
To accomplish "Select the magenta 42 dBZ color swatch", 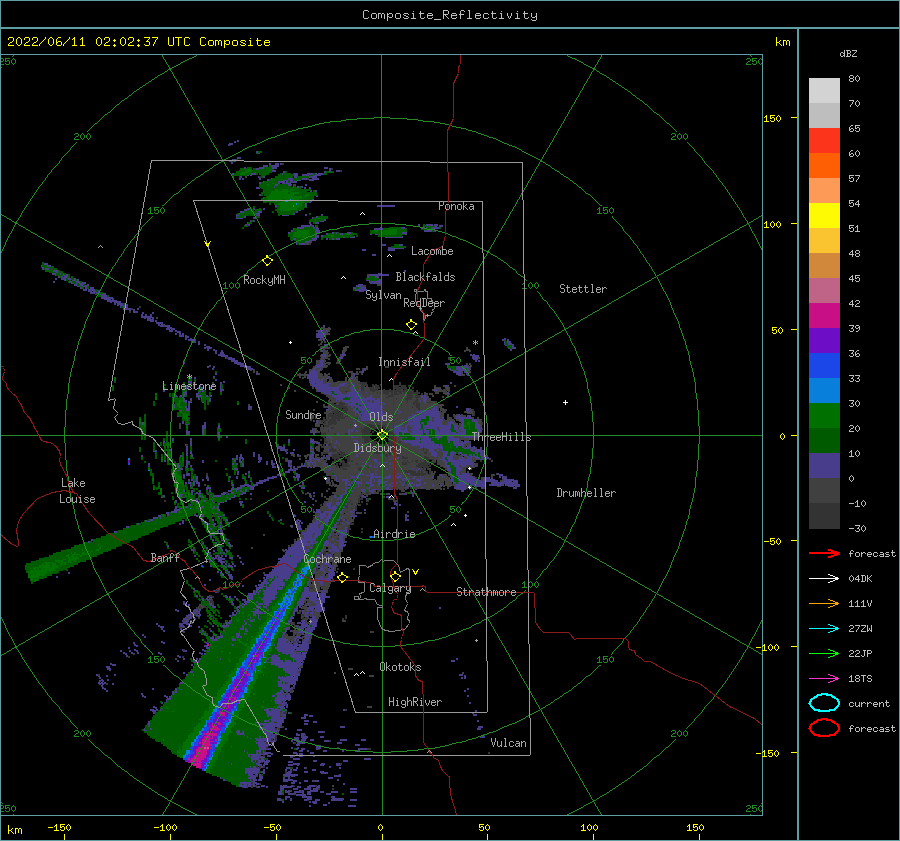I will [x=824, y=315].
